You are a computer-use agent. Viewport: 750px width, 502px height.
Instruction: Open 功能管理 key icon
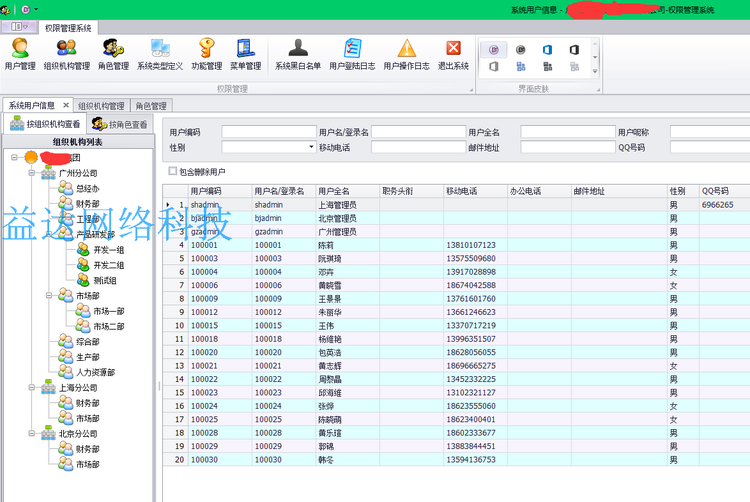click(x=207, y=54)
